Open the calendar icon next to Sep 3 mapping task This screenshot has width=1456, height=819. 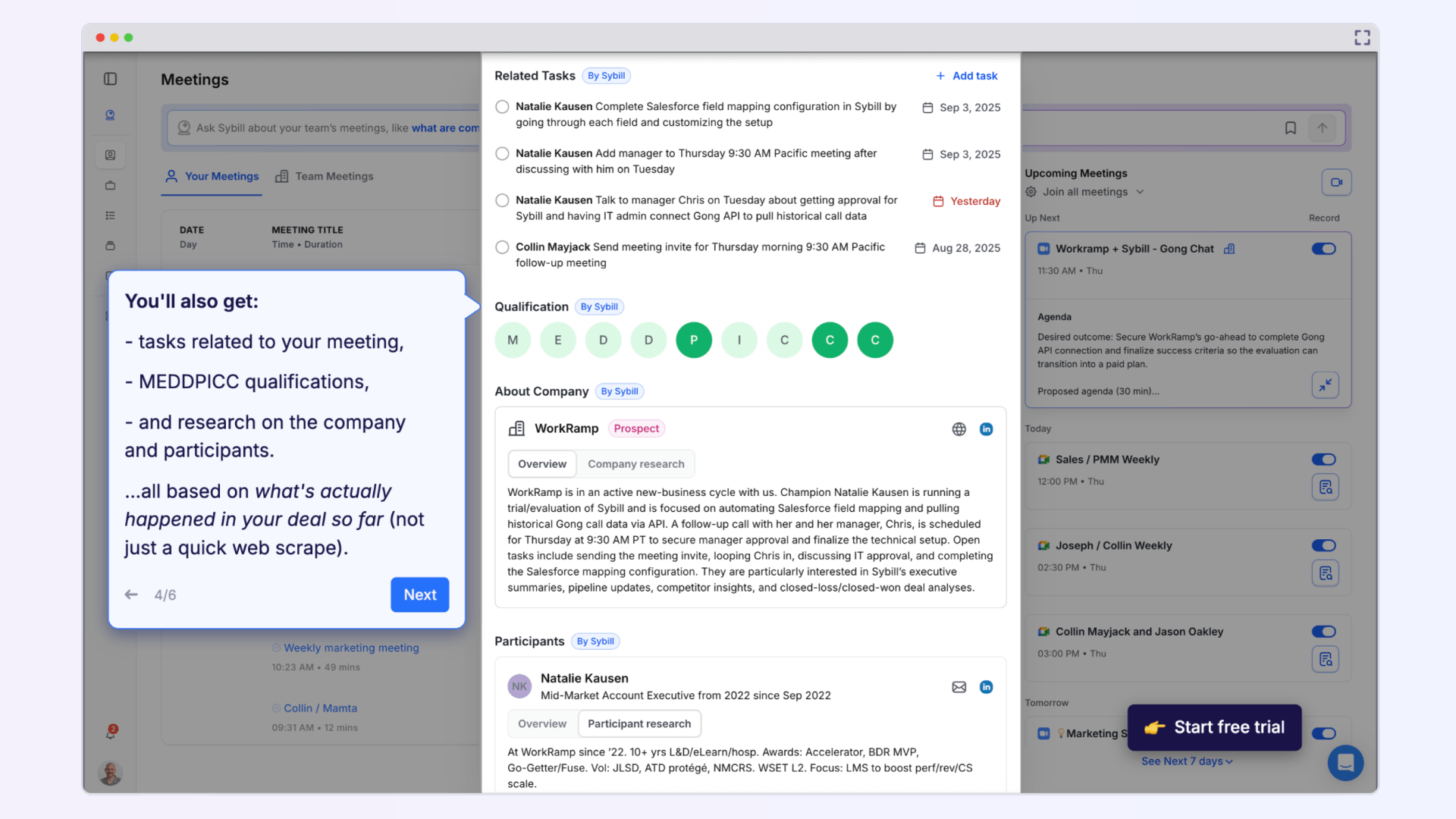pyautogui.click(x=927, y=108)
